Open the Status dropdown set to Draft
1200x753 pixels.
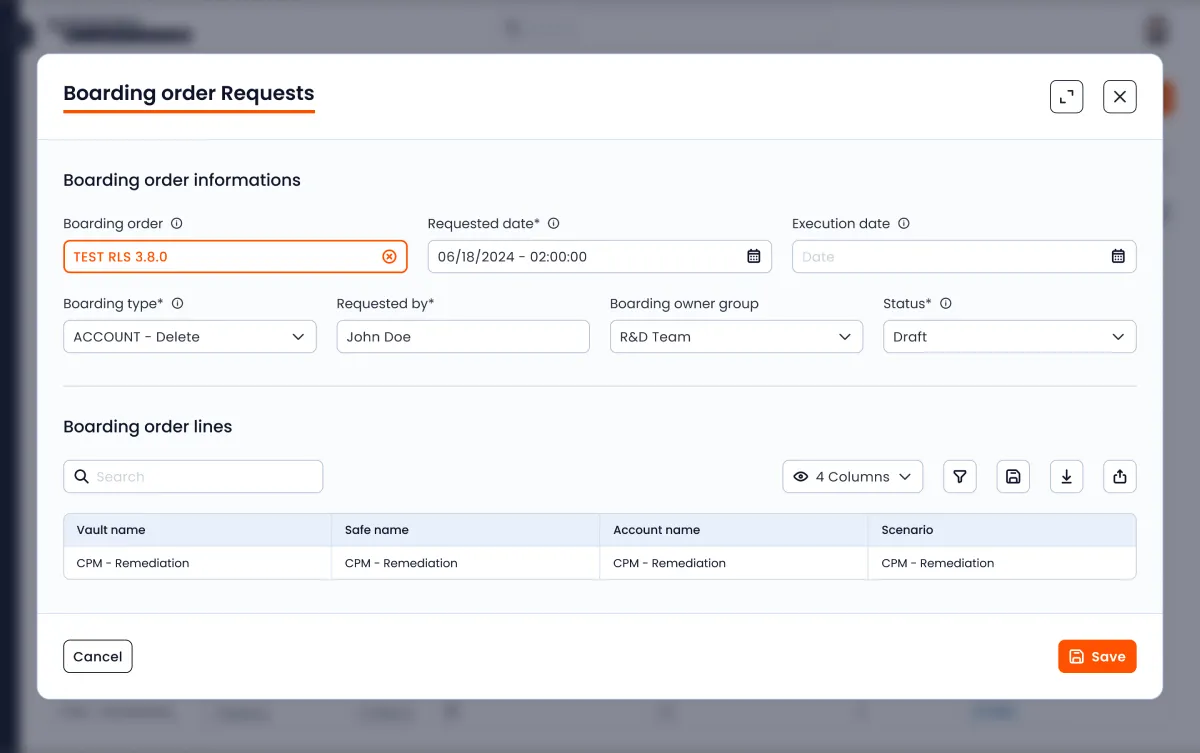1008,337
